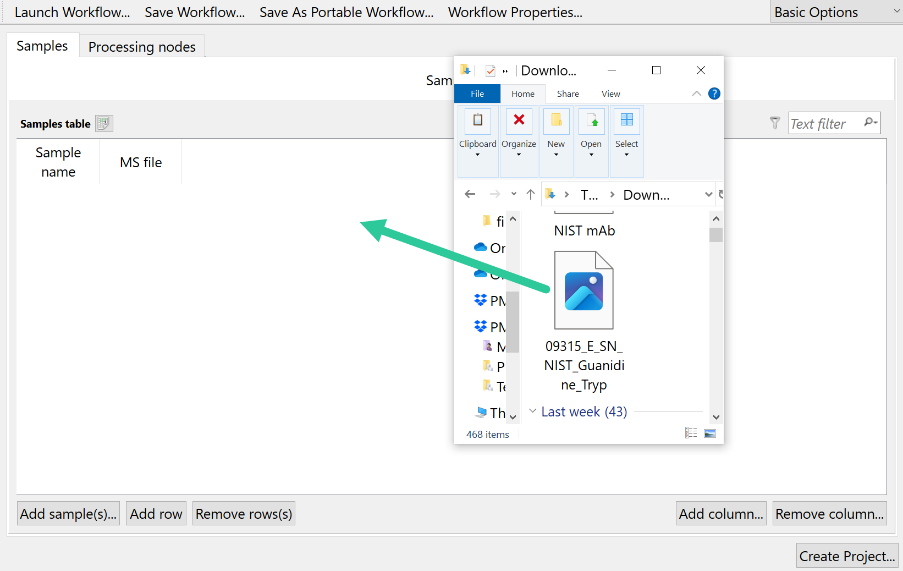Viewport: 903px width, 571px height.
Task: Open quick access toolbar overflow arrows
Action: (x=505, y=71)
